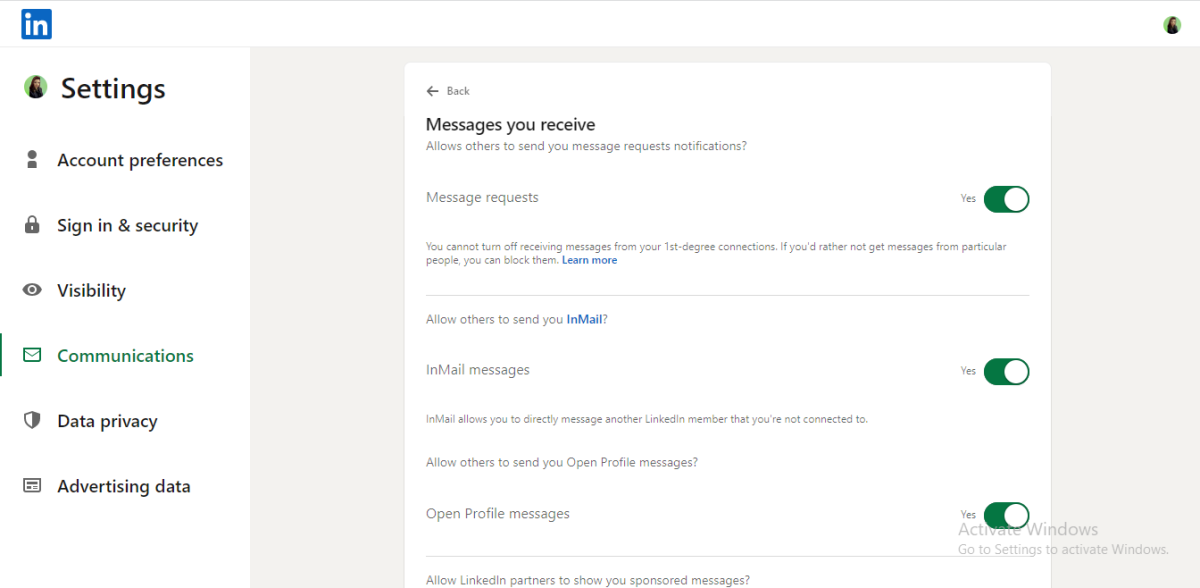The height and width of the screenshot is (588, 1200).
Task: Click the envelope icon beside Communications
Action: (x=33, y=355)
